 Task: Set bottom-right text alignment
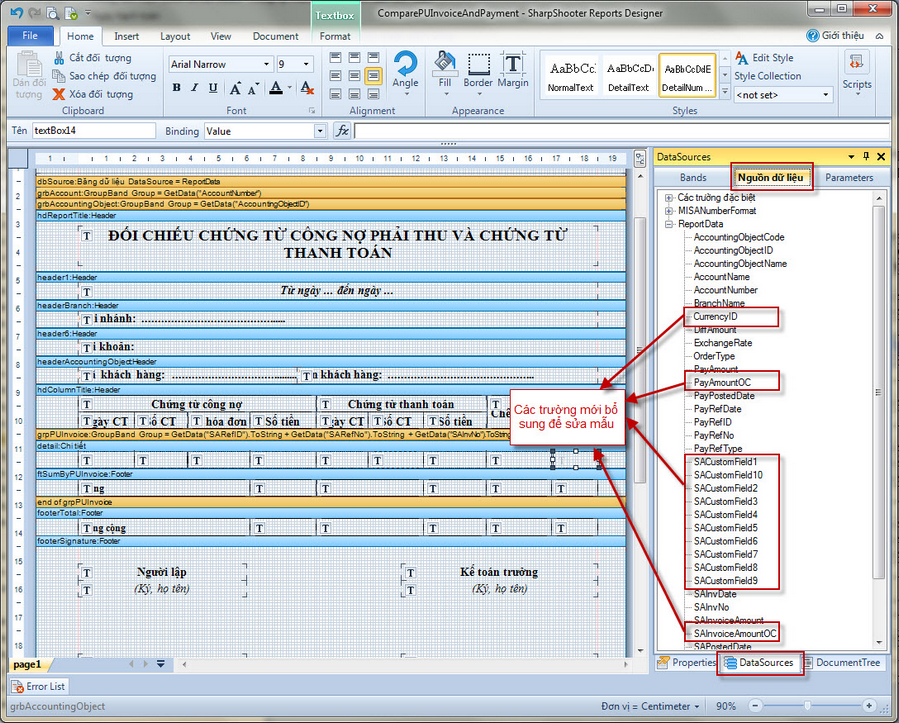(374, 94)
